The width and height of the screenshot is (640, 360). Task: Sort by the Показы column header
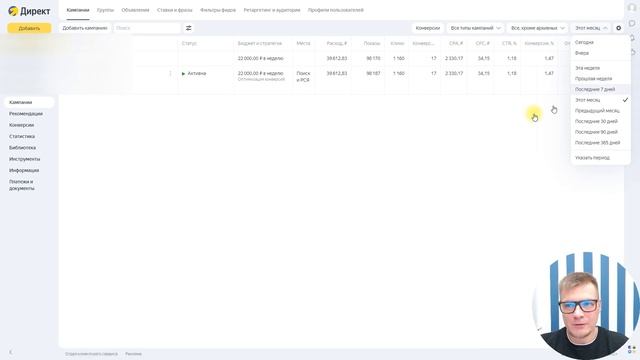pyautogui.click(x=372, y=43)
